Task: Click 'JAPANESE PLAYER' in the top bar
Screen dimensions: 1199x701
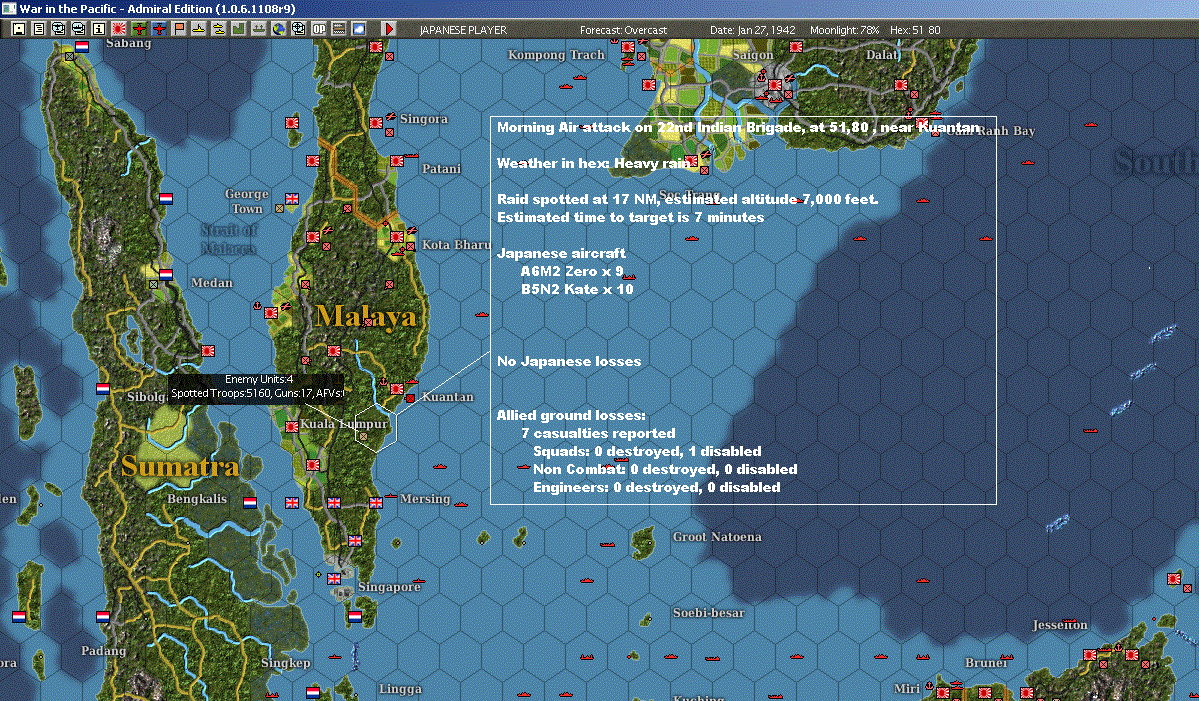Action: [463, 30]
